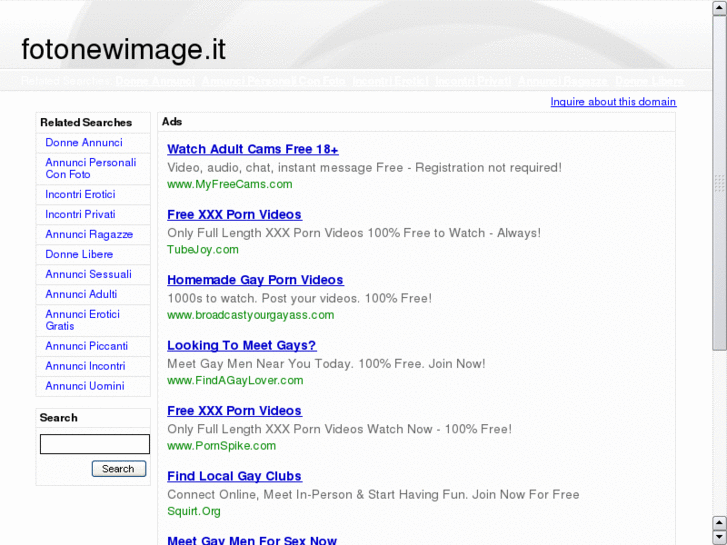Open the 'Donne Annunci' sidebar related search
The height and width of the screenshot is (545, 727).
click(x=84, y=142)
